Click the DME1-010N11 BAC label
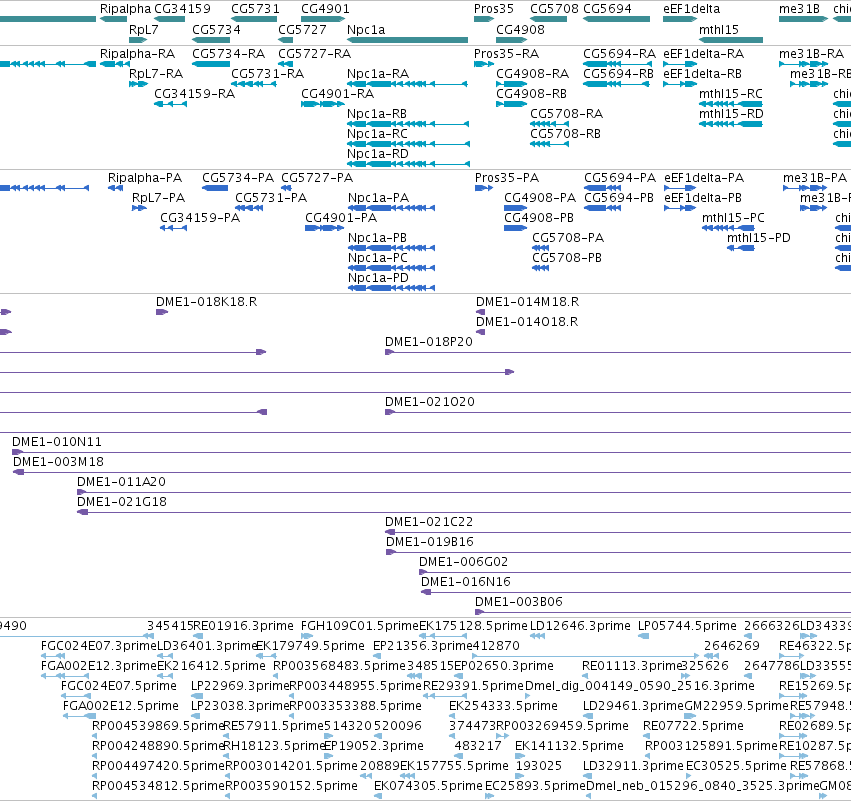 click(x=57, y=442)
